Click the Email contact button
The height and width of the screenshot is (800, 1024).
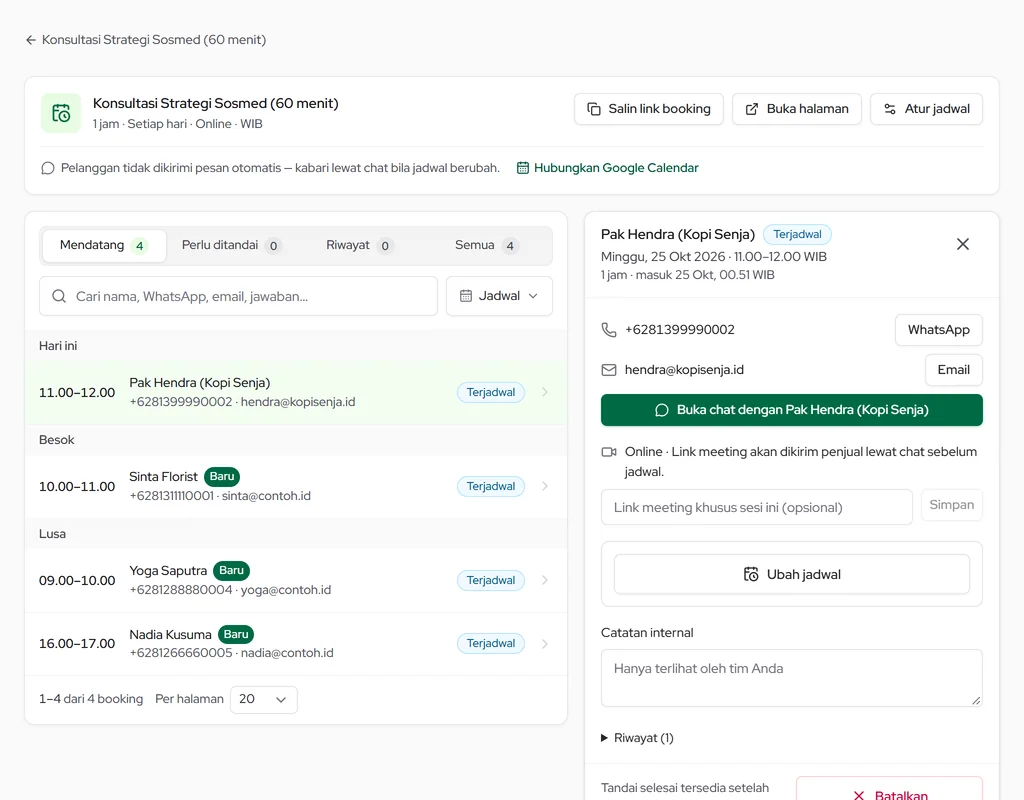953,370
